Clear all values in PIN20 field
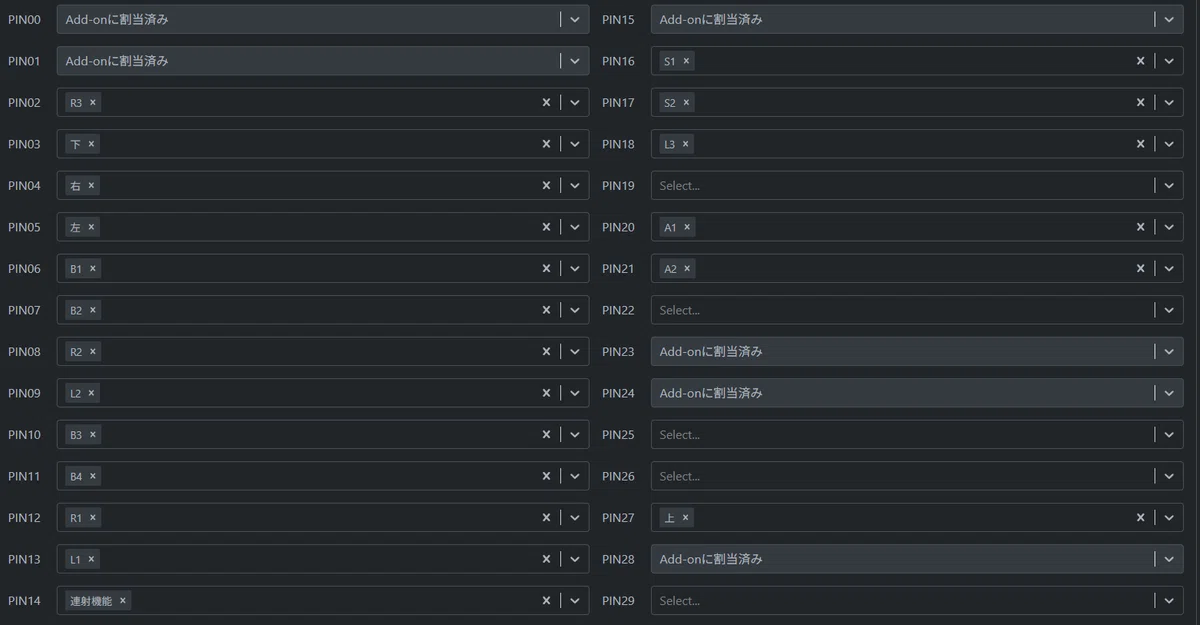The height and width of the screenshot is (625, 1200). (x=1140, y=227)
